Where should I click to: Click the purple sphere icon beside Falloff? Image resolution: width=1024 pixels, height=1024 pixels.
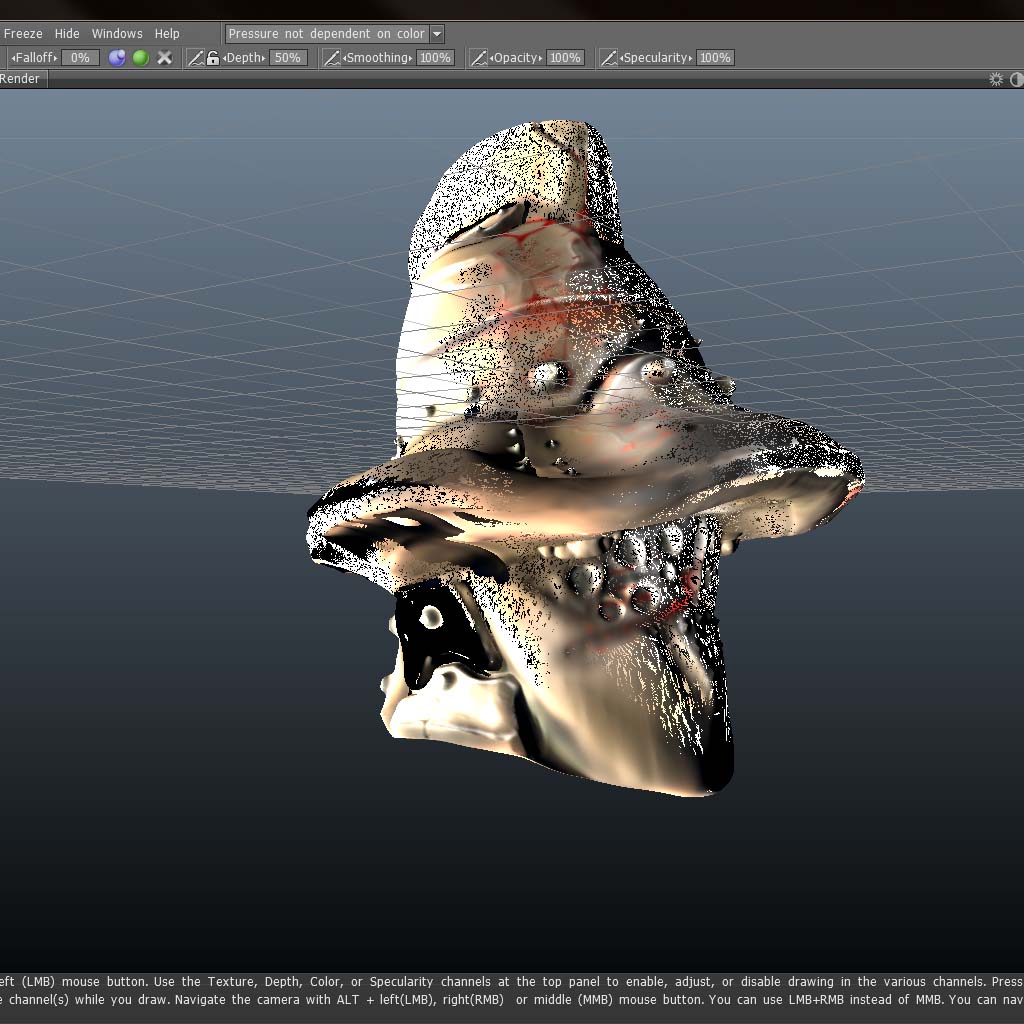click(117, 58)
